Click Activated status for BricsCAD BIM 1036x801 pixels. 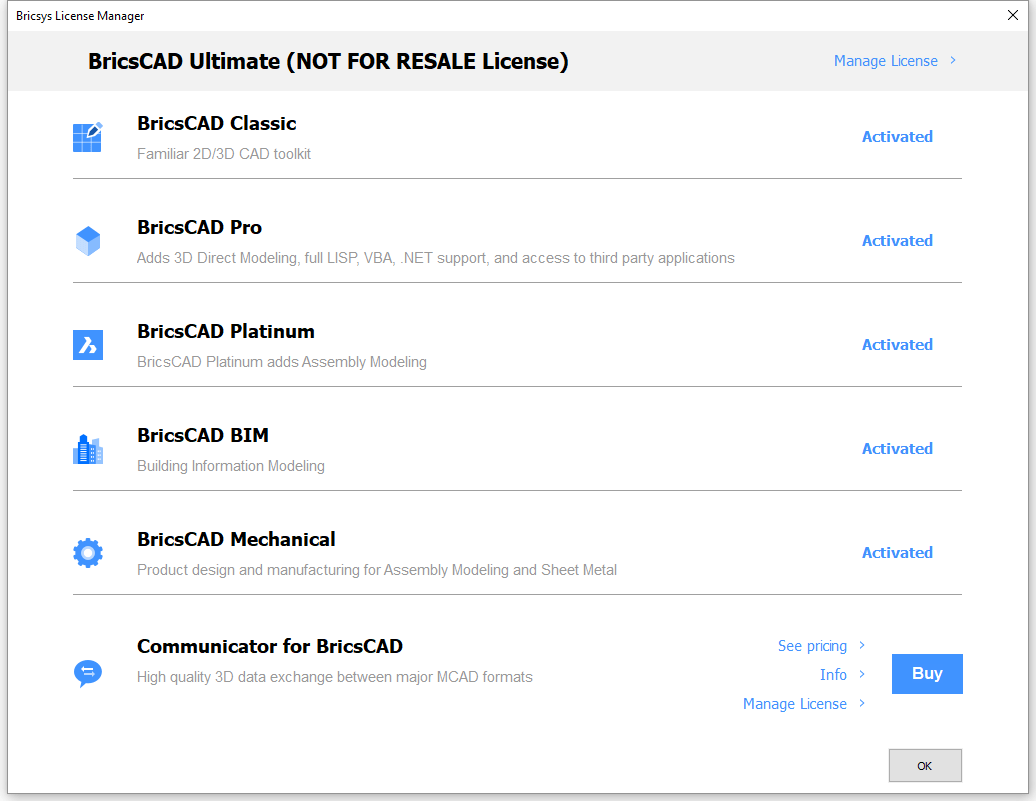tap(897, 449)
